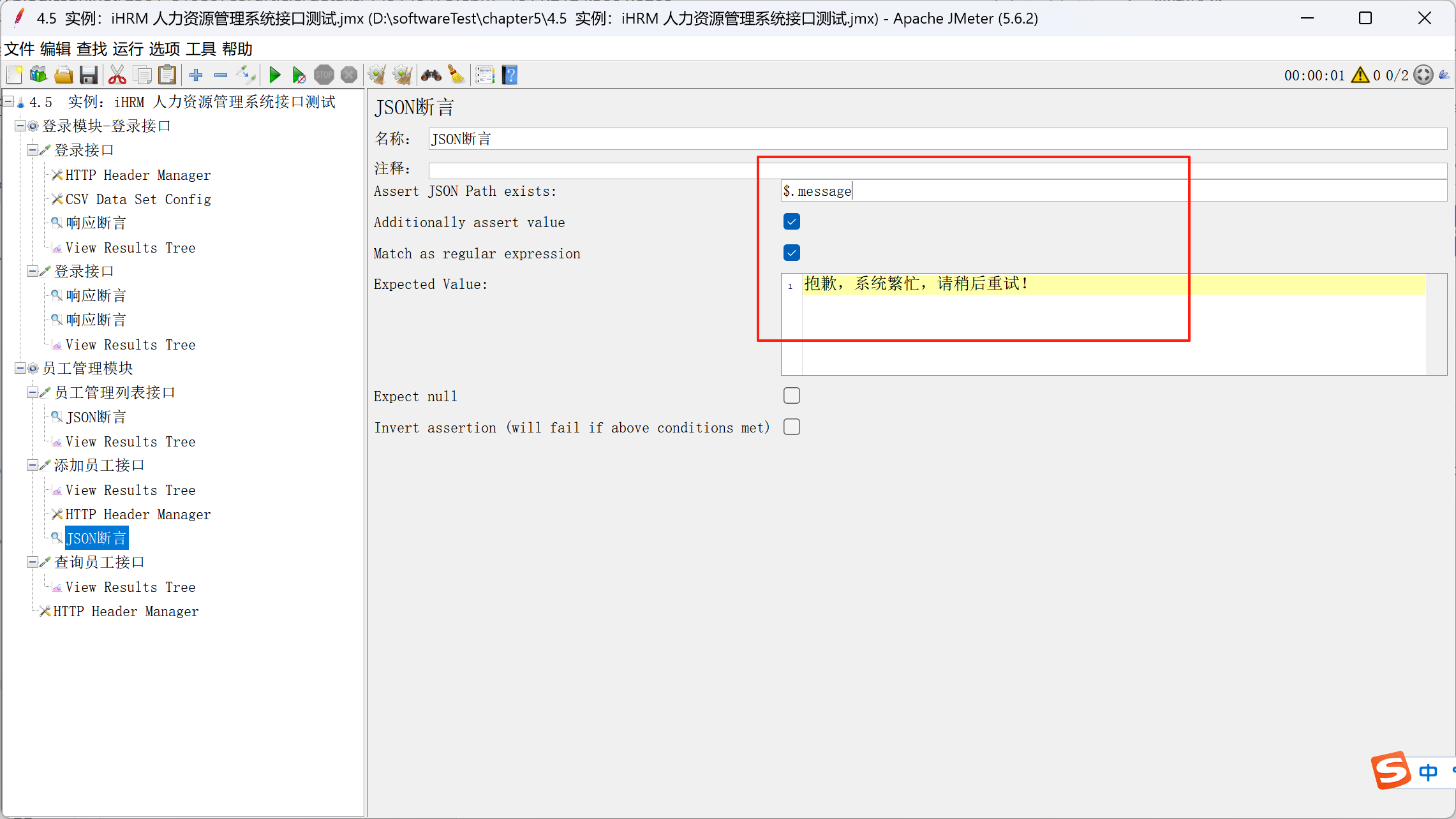This screenshot has width=1456, height=819.
Task: Open the 选项 menu
Action: point(164,48)
